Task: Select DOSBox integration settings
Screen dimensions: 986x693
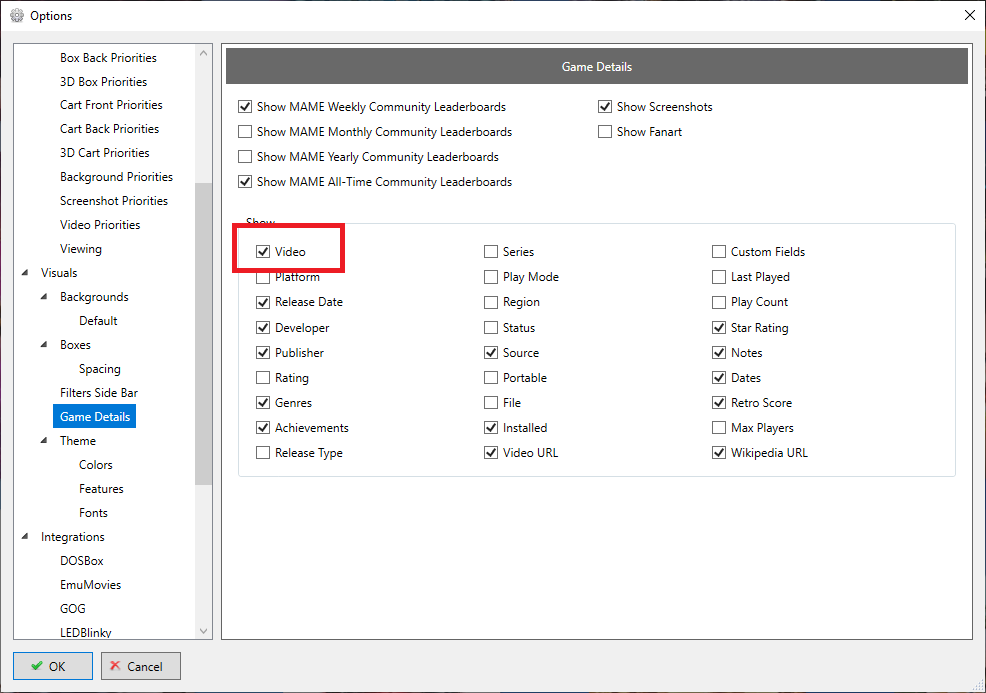Action: click(x=82, y=561)
